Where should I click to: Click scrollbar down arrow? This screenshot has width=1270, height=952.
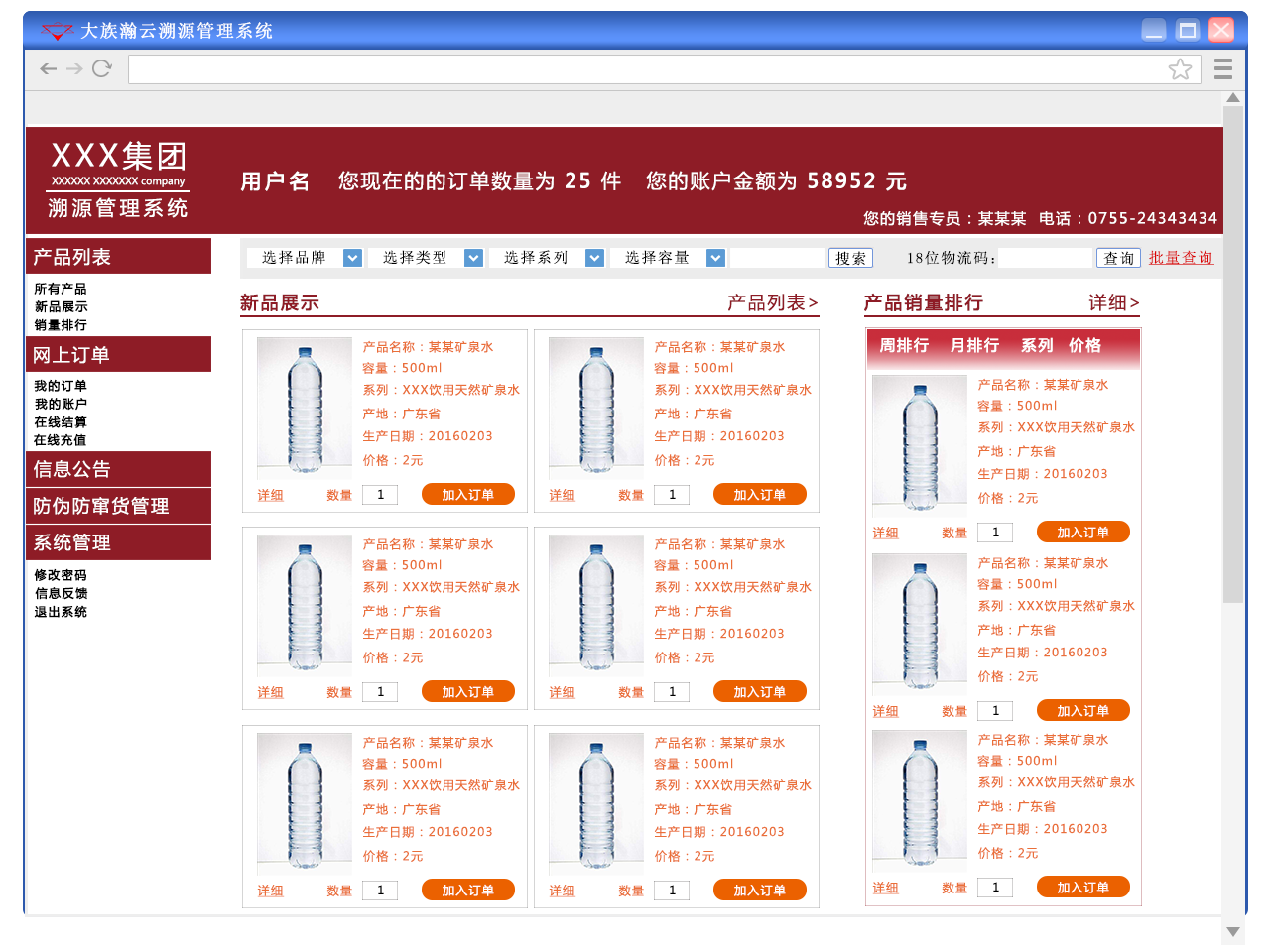coord(1233,931)
